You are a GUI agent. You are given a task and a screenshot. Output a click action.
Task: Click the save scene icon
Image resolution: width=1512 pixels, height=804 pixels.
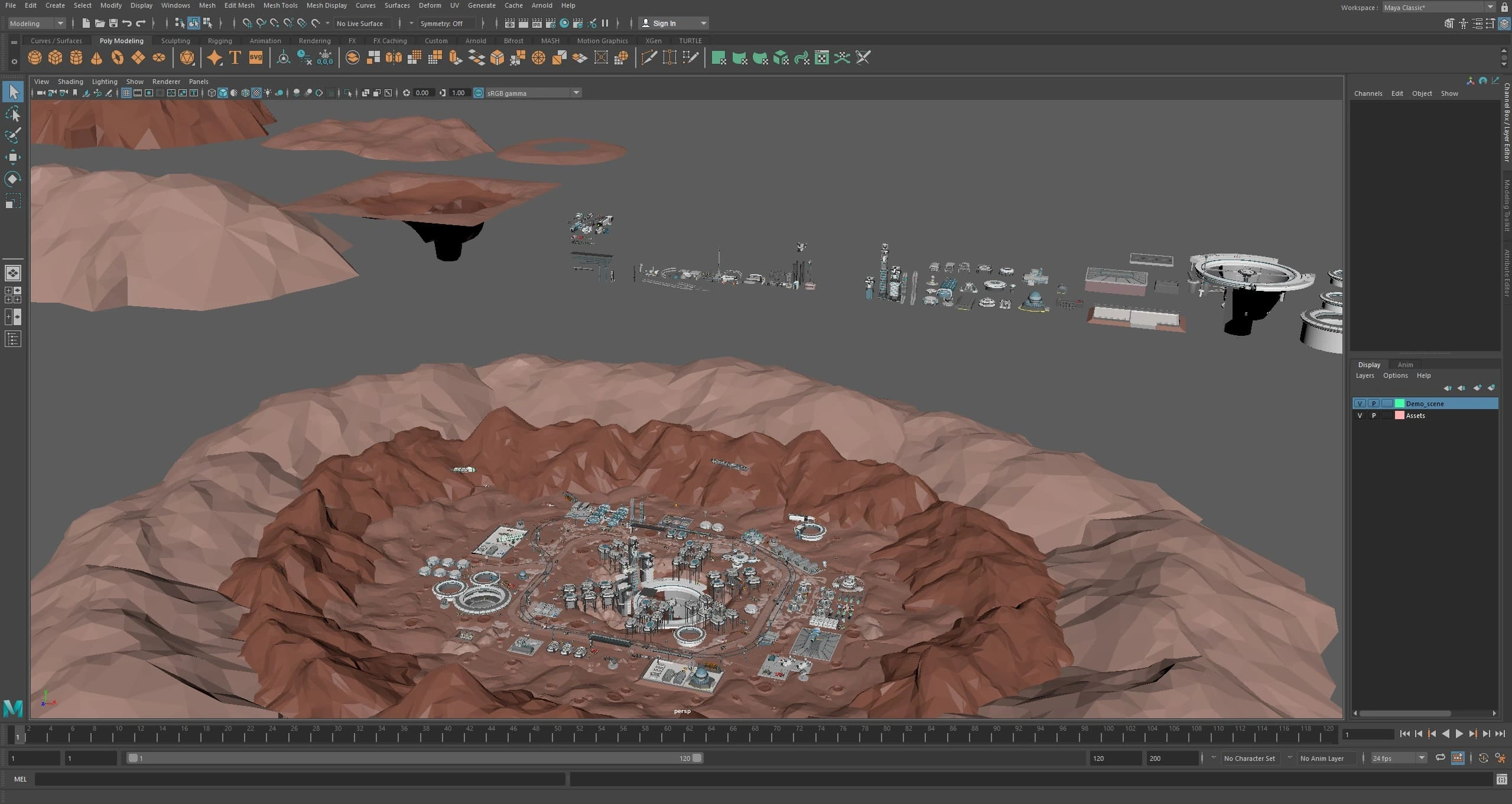[113, 23]
